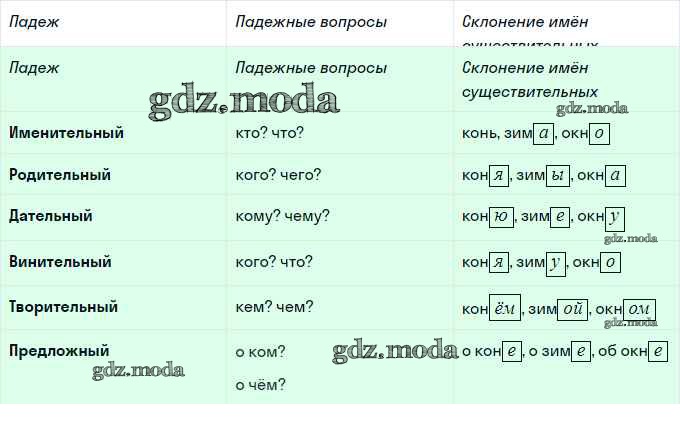The height and width of the screenshot is (439, 680).
Task: Click the large gdz.moda watermark near the header
Action: [244, 98]
